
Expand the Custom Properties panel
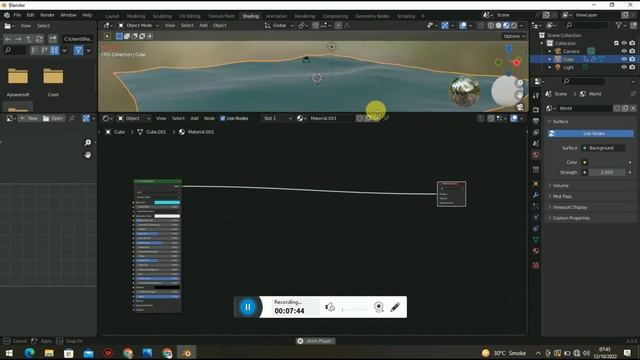point(571,218)
